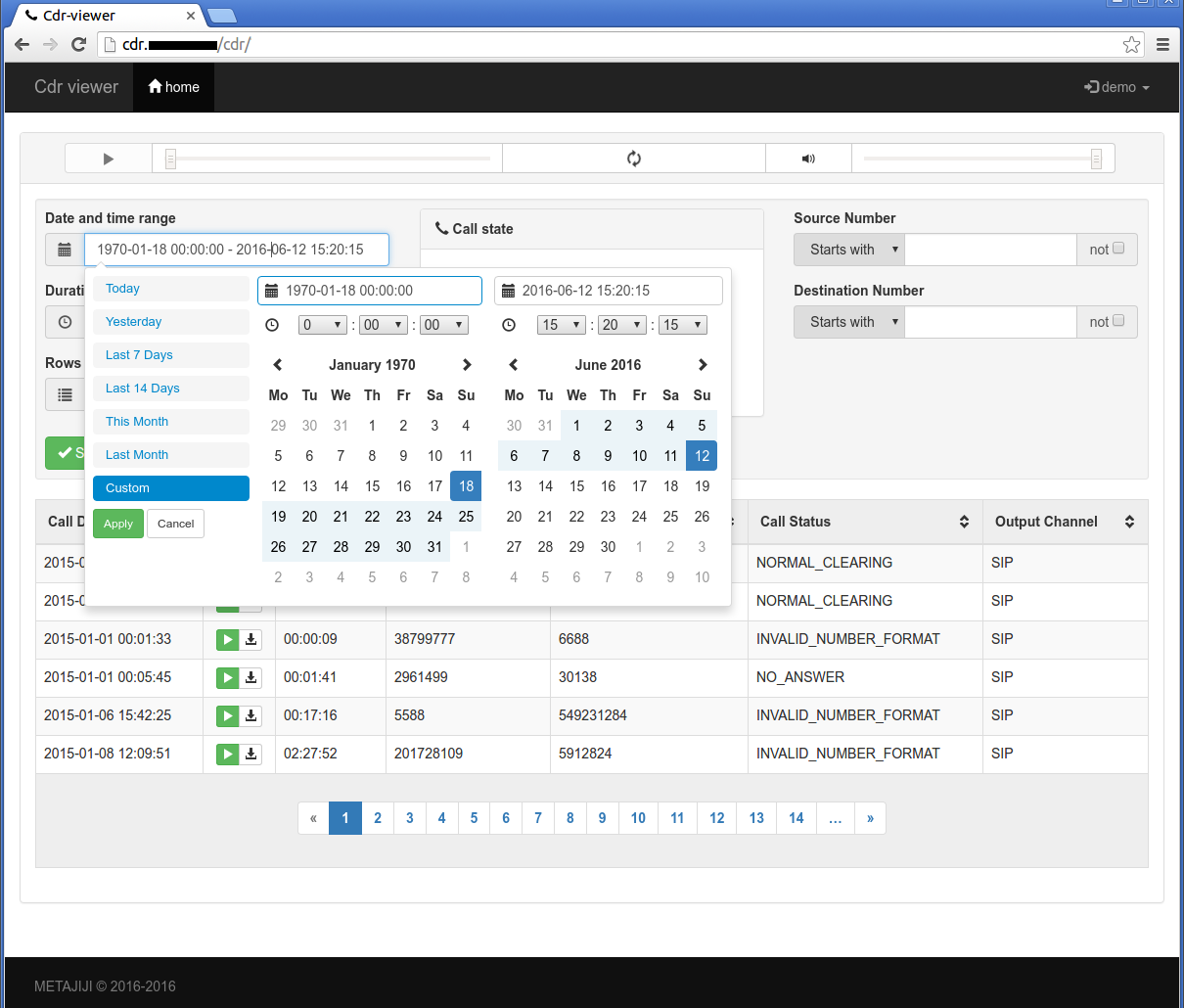Go to results page 14
Screen dimensions: 1184x1008
(797, 818)
